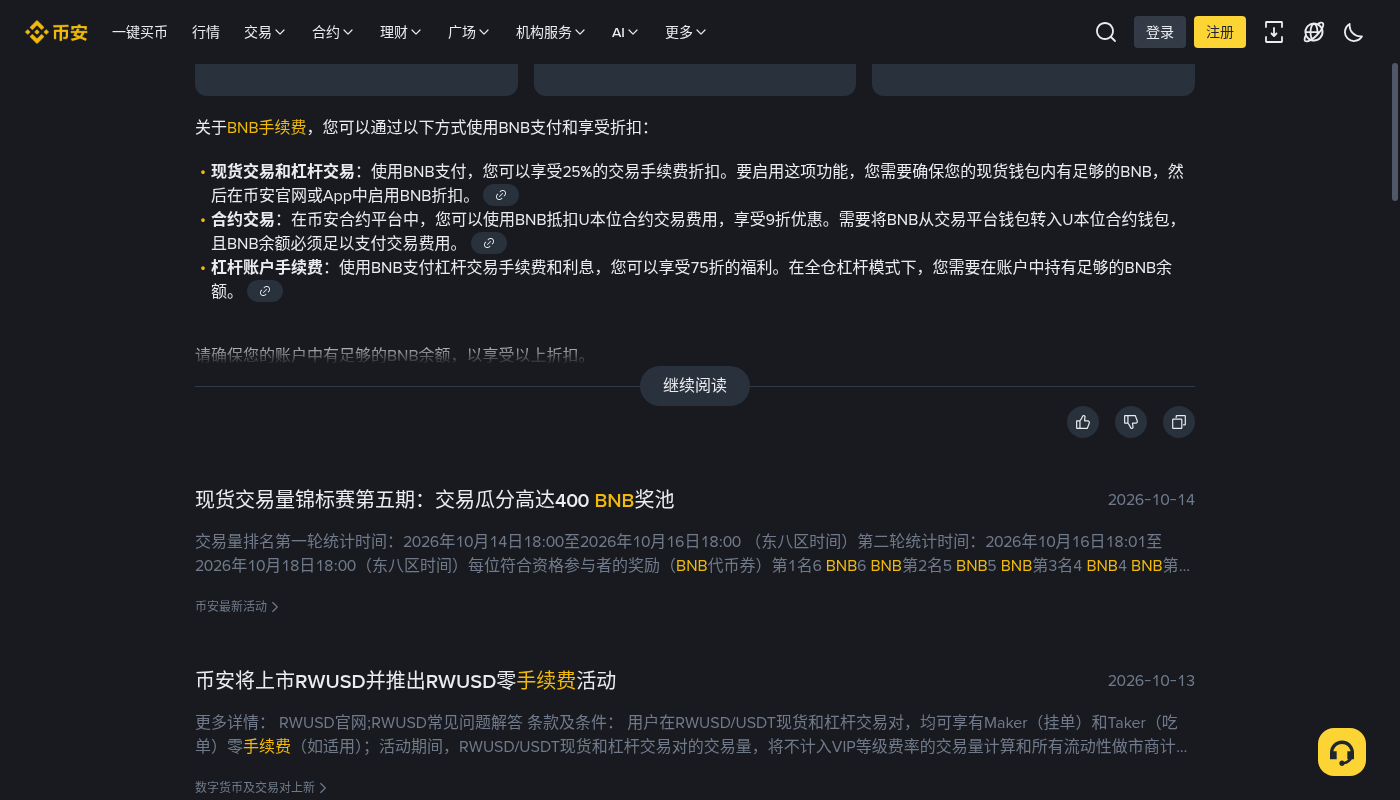Copy the answer with copy icon
The width and height of the screenshot is (1400, 800).
[1179, 422]
